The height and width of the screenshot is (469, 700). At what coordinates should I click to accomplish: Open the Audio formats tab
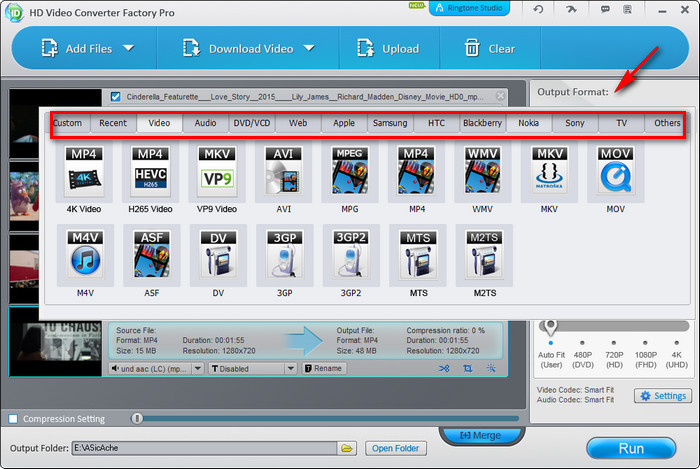click(205, 123)
